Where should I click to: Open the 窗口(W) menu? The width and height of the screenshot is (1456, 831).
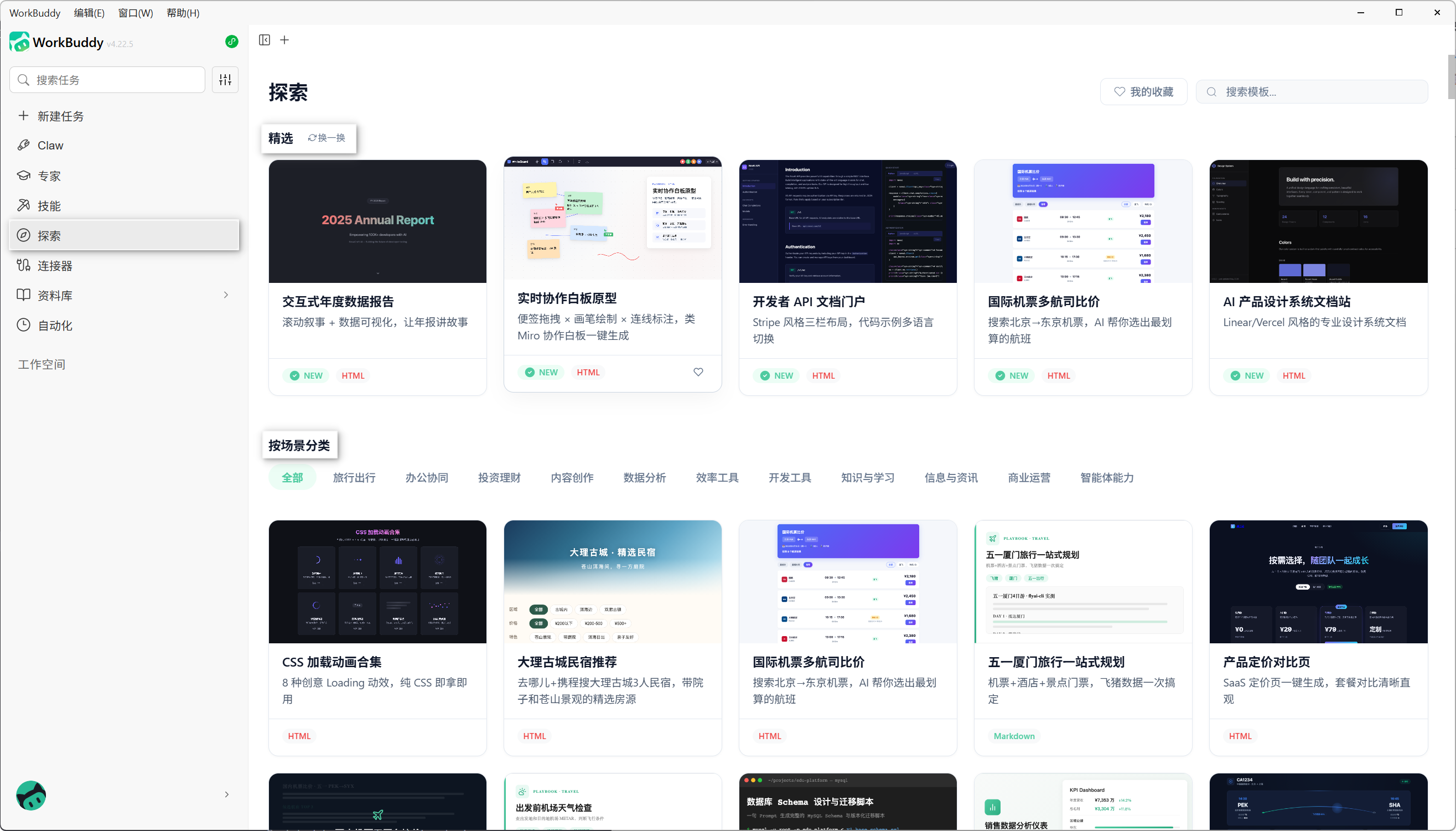[x=135, y=13]
